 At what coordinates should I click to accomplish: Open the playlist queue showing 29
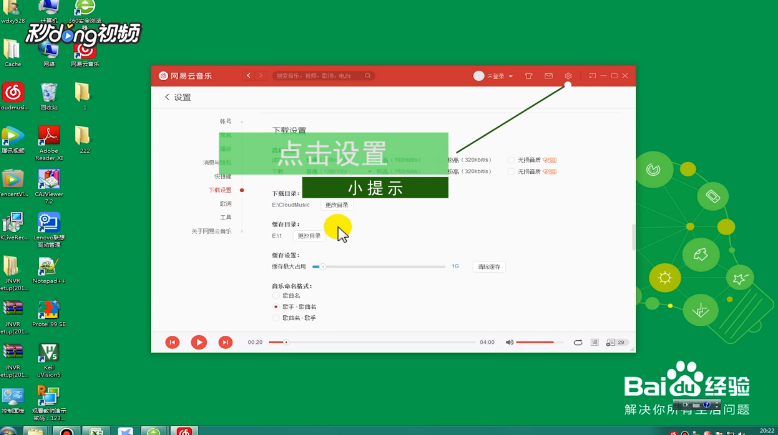617,342
